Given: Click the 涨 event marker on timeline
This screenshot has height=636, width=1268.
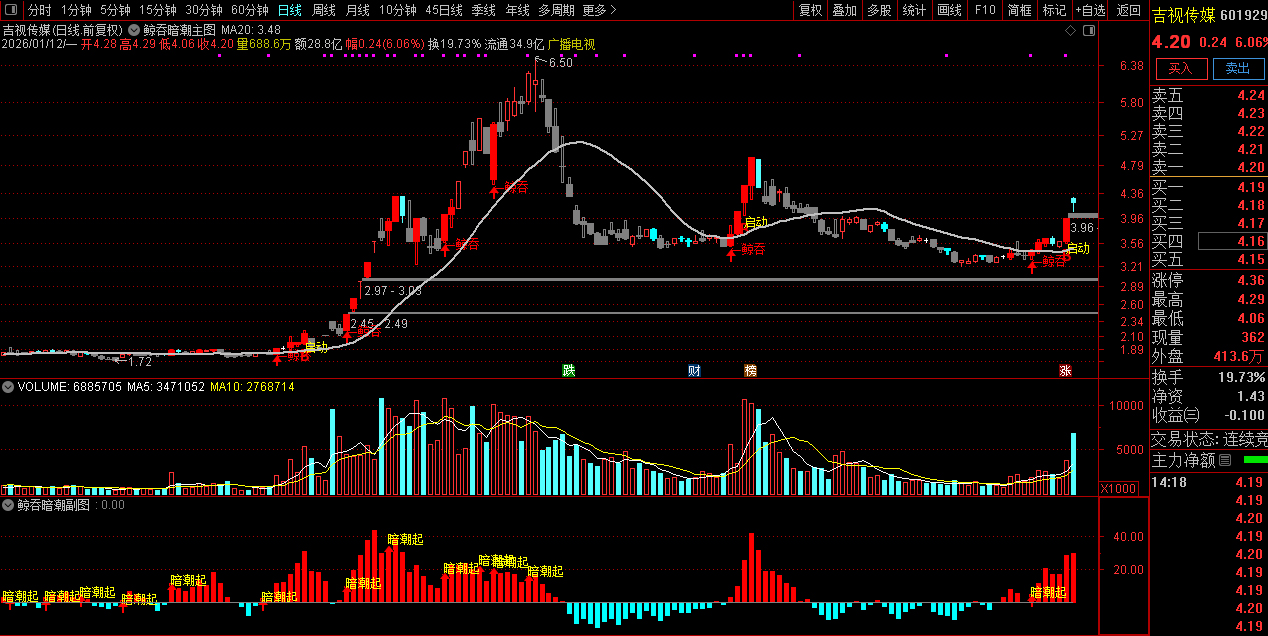Looking at the screenshot, I should coord(1066,371).
